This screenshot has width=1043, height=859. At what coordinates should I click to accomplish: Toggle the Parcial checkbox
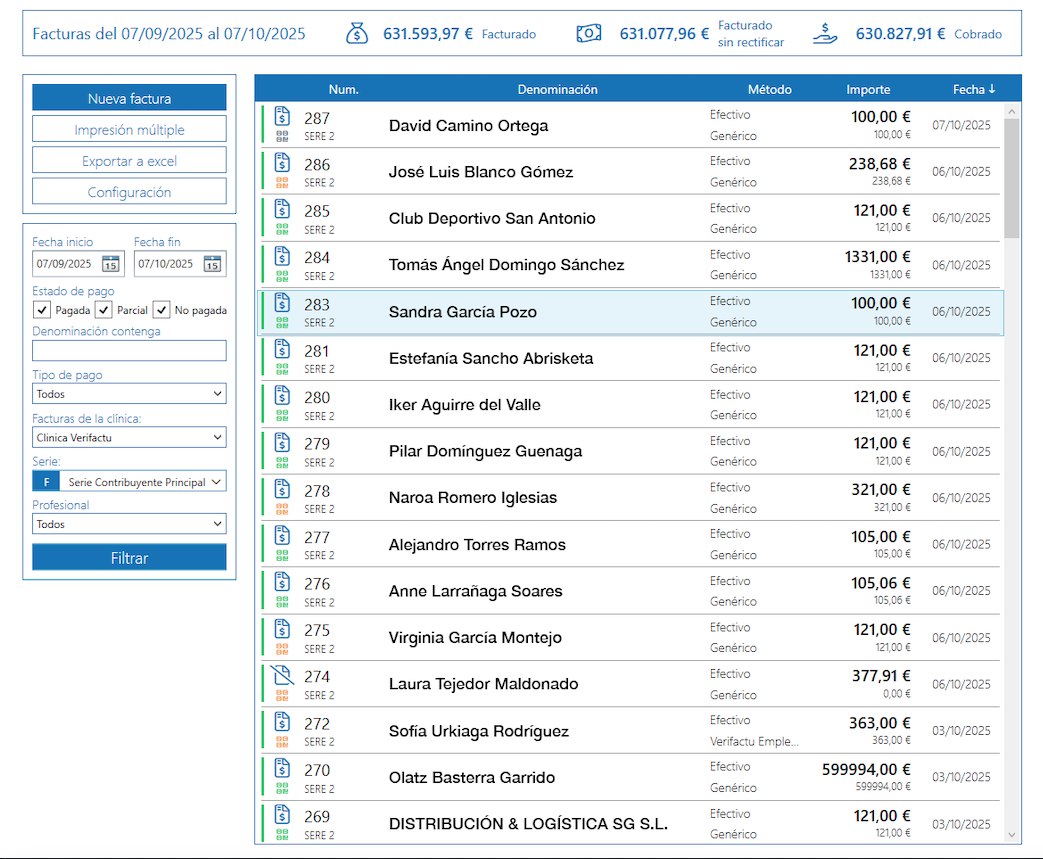point(104,310)
